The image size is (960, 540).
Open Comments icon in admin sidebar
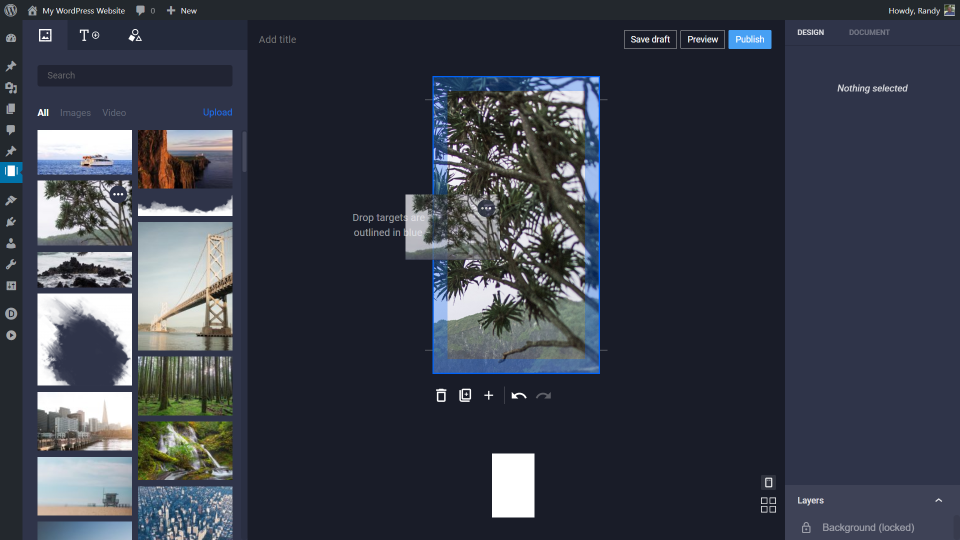(11, 130)
